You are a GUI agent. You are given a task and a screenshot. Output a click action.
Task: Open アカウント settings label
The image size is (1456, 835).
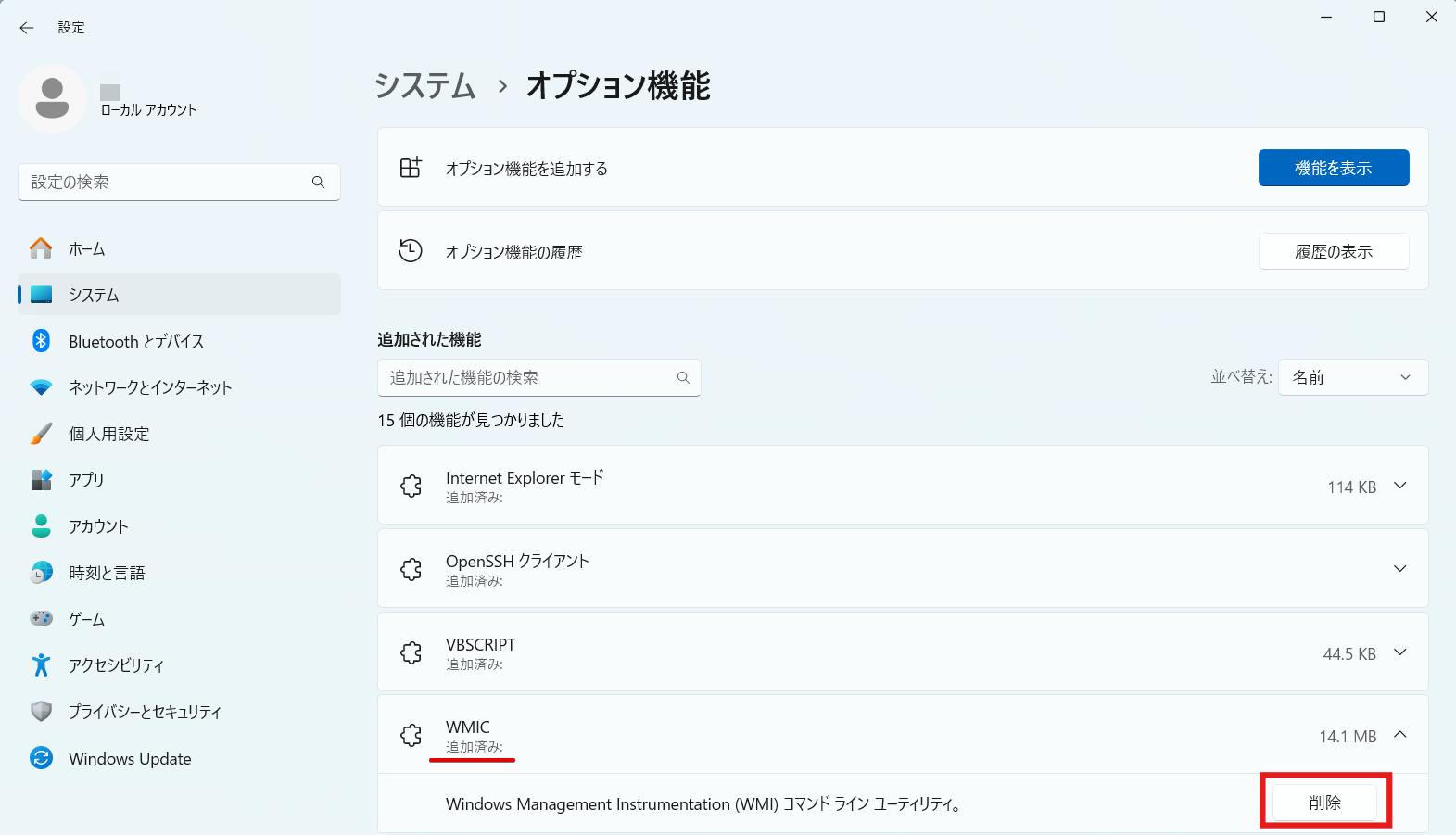click(x=98, y=526)
